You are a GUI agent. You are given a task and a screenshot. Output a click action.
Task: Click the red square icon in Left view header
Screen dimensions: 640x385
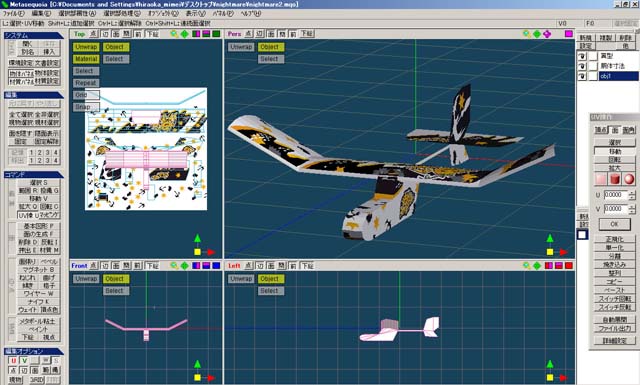pos(569,266)
